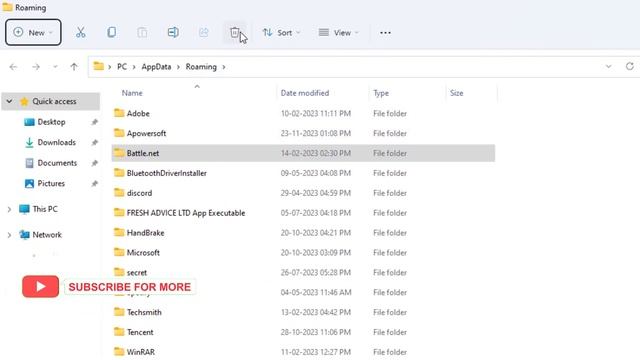Sort by the Type column header

click(x=381, y=93)
